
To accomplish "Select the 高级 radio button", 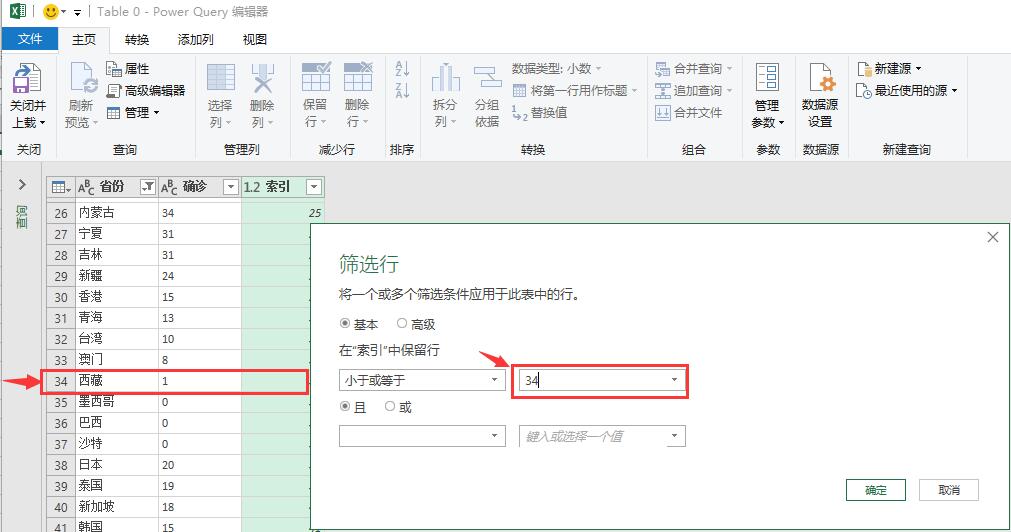I will coord(402,324).
